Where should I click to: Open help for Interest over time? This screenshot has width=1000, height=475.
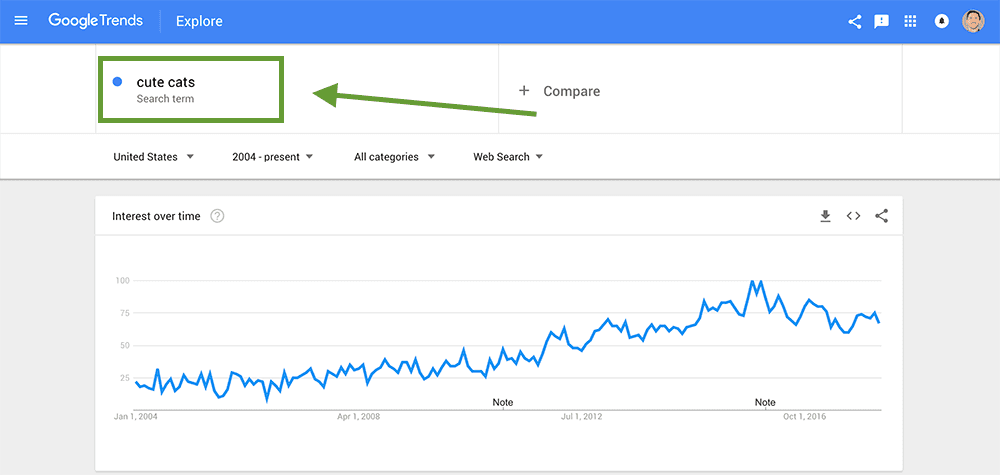[217, 216]
